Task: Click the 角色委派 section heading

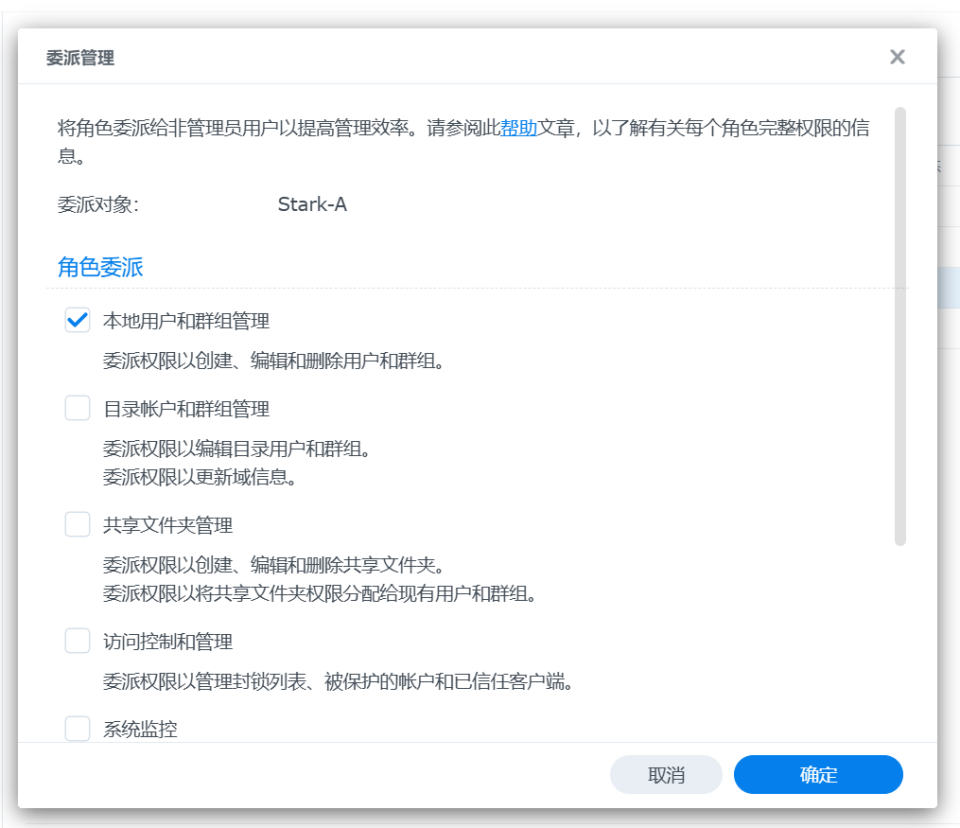Action: point(100,267)
